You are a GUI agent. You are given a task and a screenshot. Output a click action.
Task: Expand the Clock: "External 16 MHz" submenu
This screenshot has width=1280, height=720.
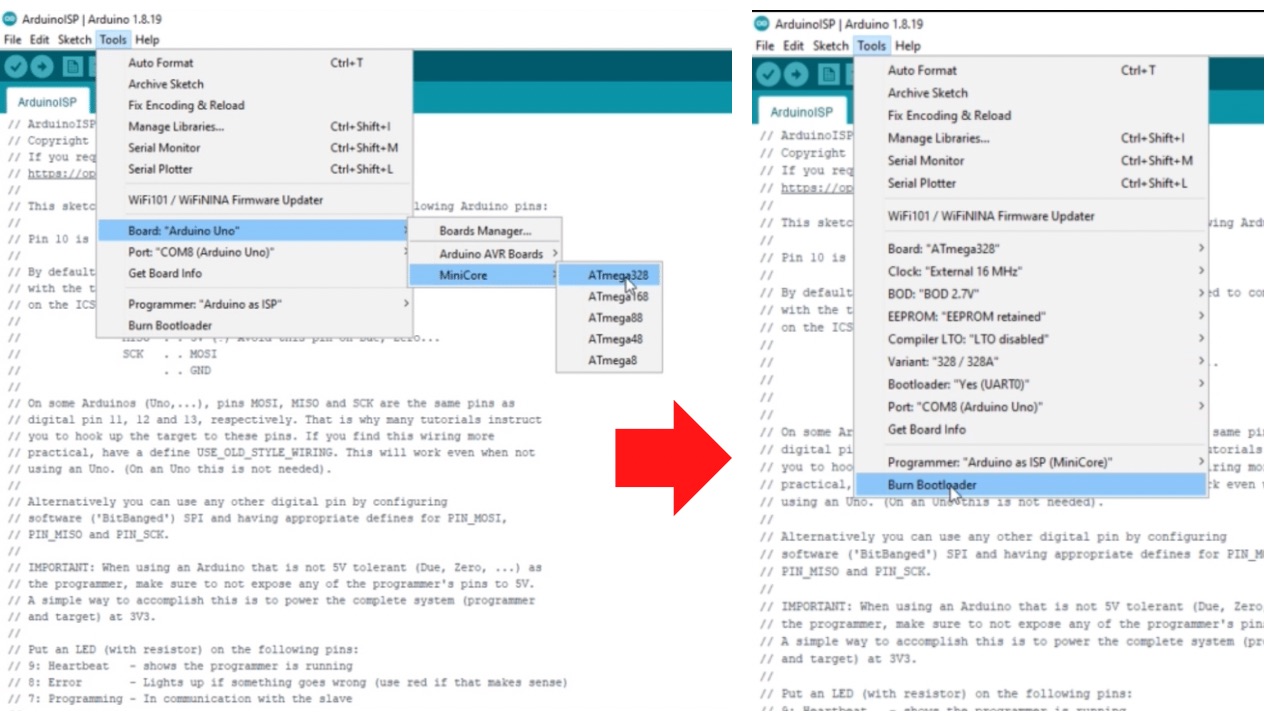point(1031,271)
